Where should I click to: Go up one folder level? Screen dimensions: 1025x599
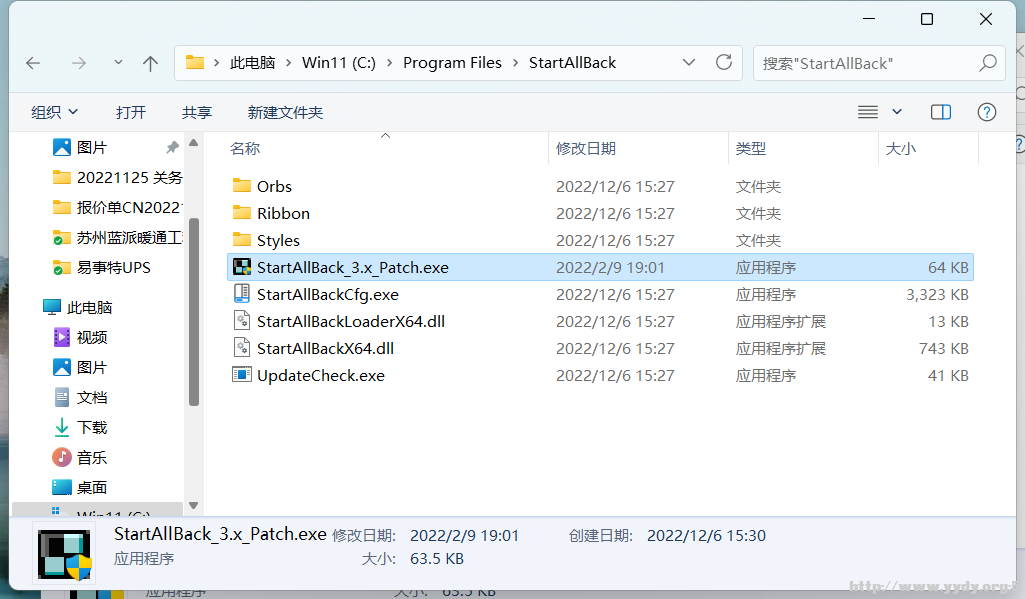pos(150,63)
